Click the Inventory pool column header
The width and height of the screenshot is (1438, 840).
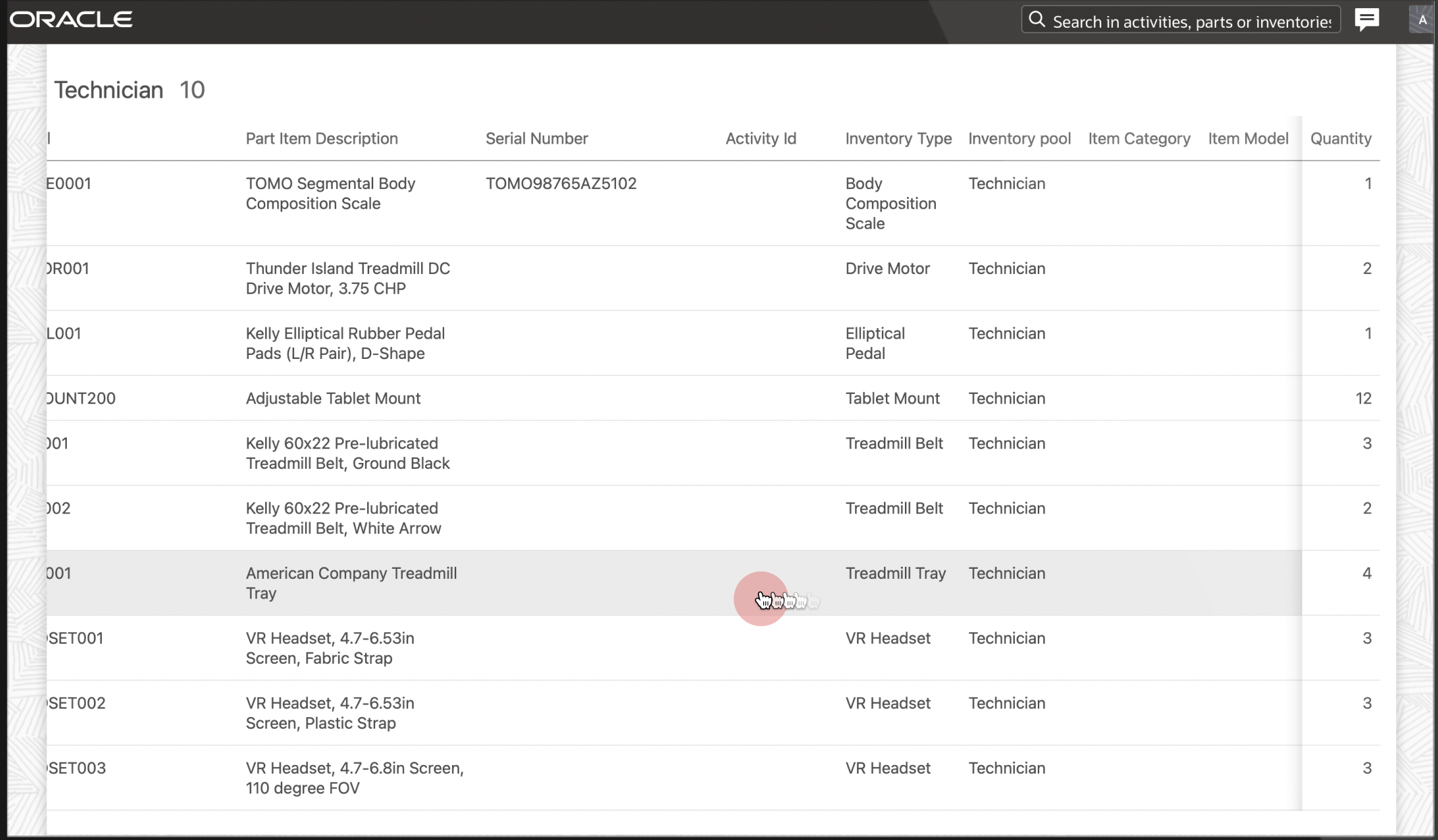tap(1019, 139)
